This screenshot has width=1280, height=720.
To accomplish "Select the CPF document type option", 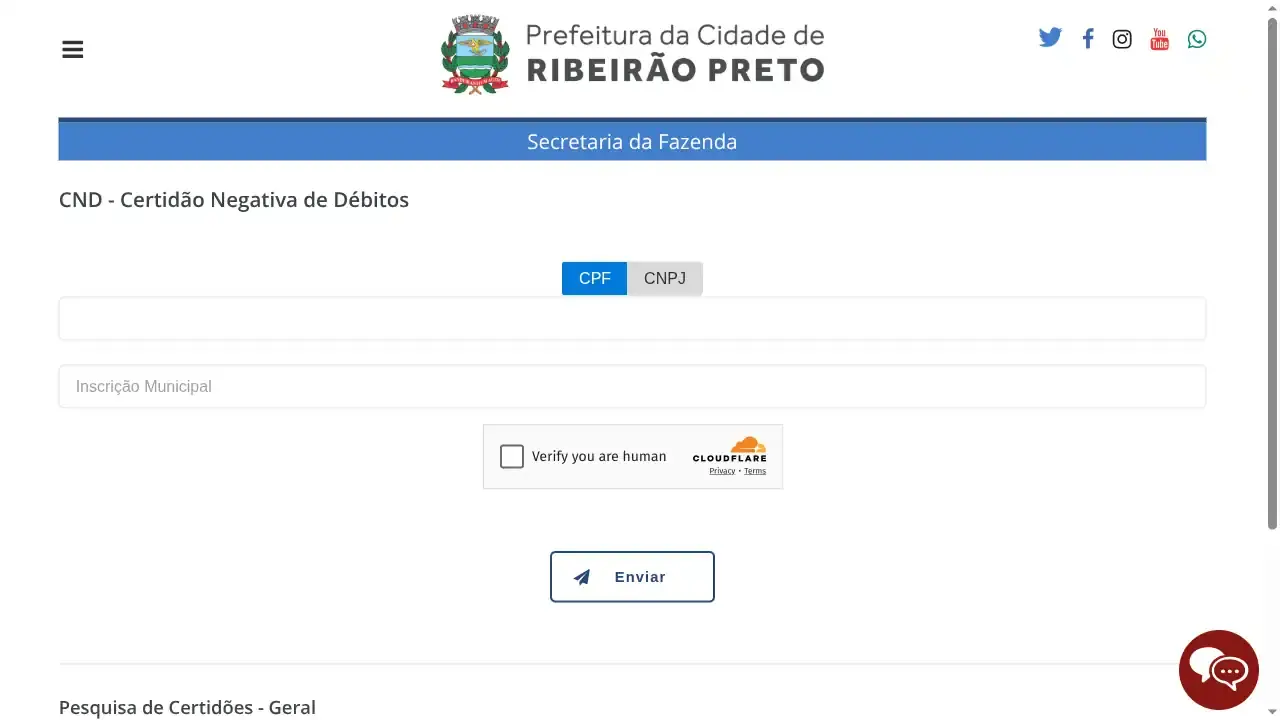I will pos(594,278).
